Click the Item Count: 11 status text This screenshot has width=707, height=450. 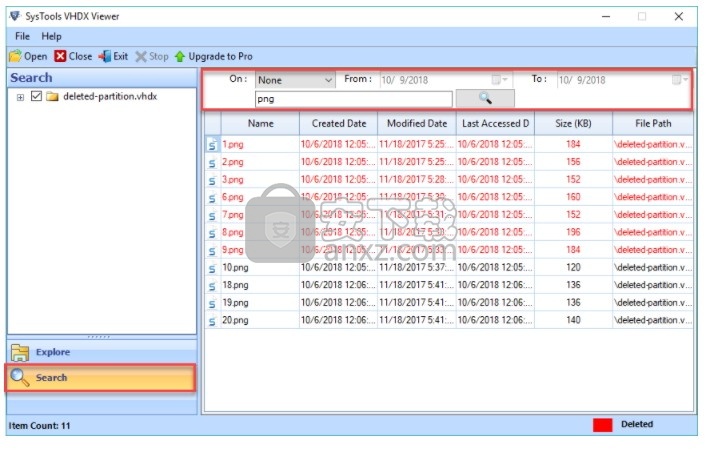(x=39, y=426)
